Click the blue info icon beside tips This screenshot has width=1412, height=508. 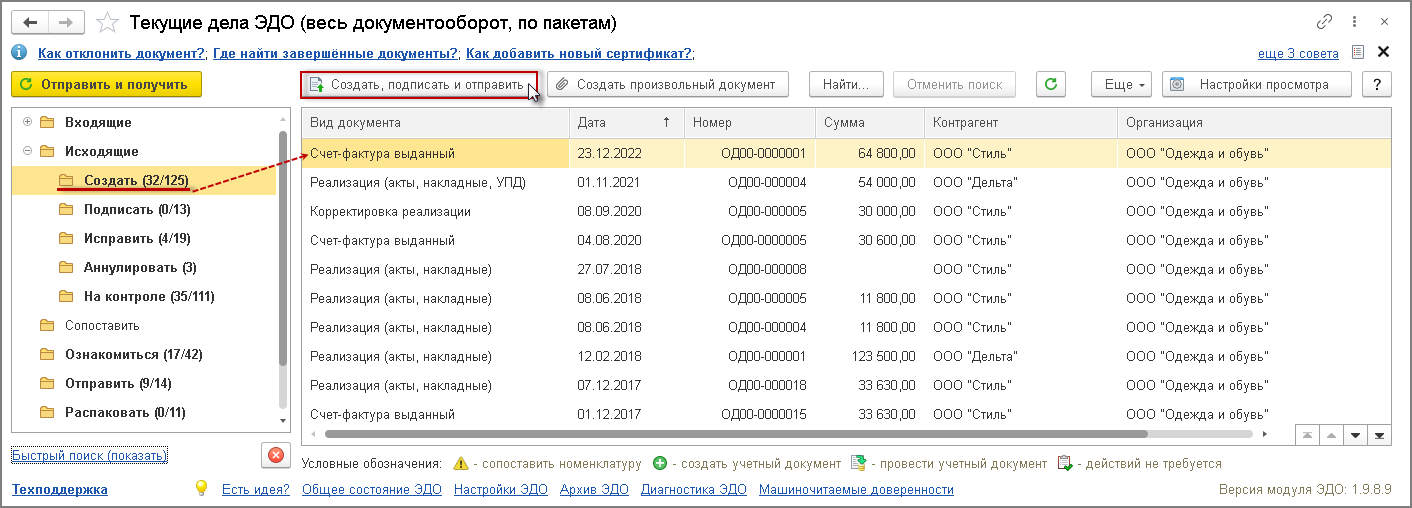click(x=19, y=53)
